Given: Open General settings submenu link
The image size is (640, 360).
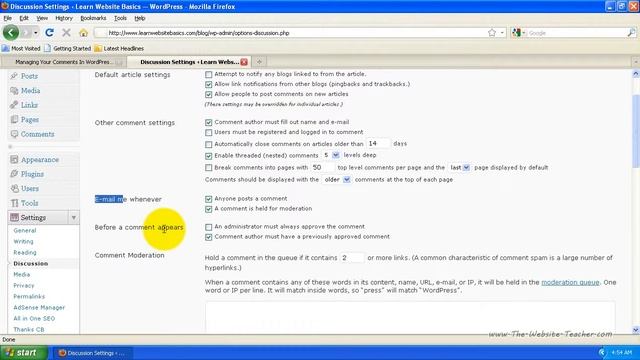Looking at the screenshot, I should (x=25, y=231).
